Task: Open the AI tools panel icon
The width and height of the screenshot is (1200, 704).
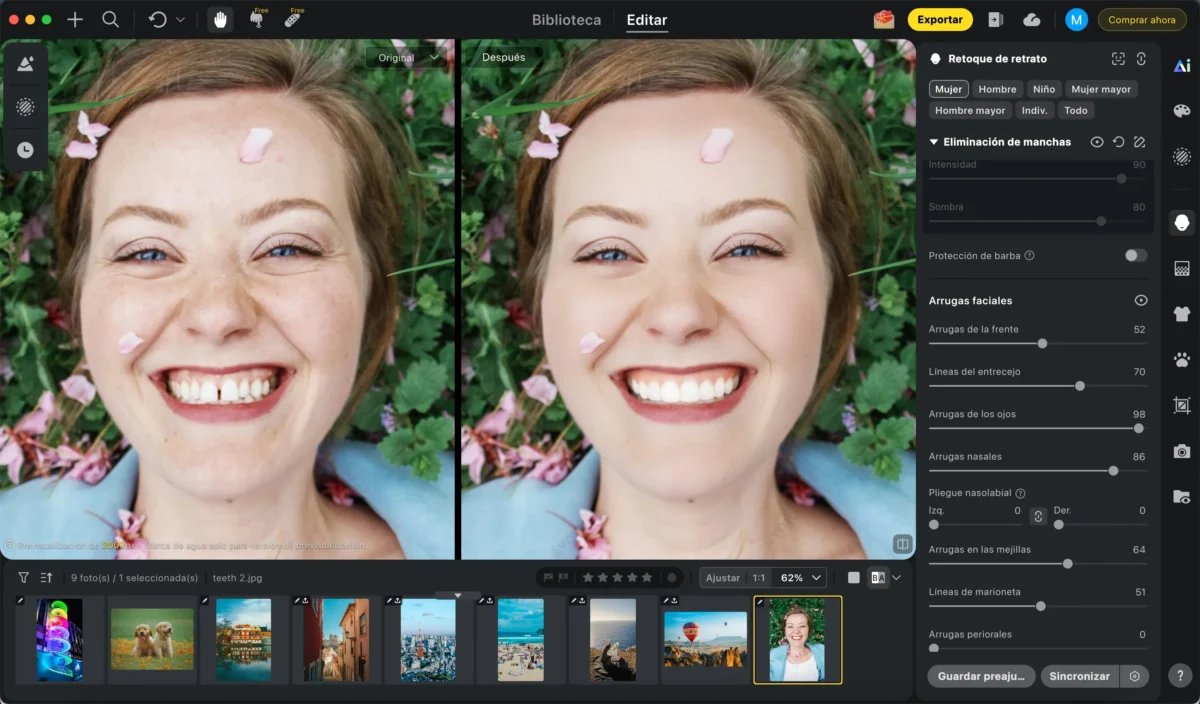Action: 1182,66
